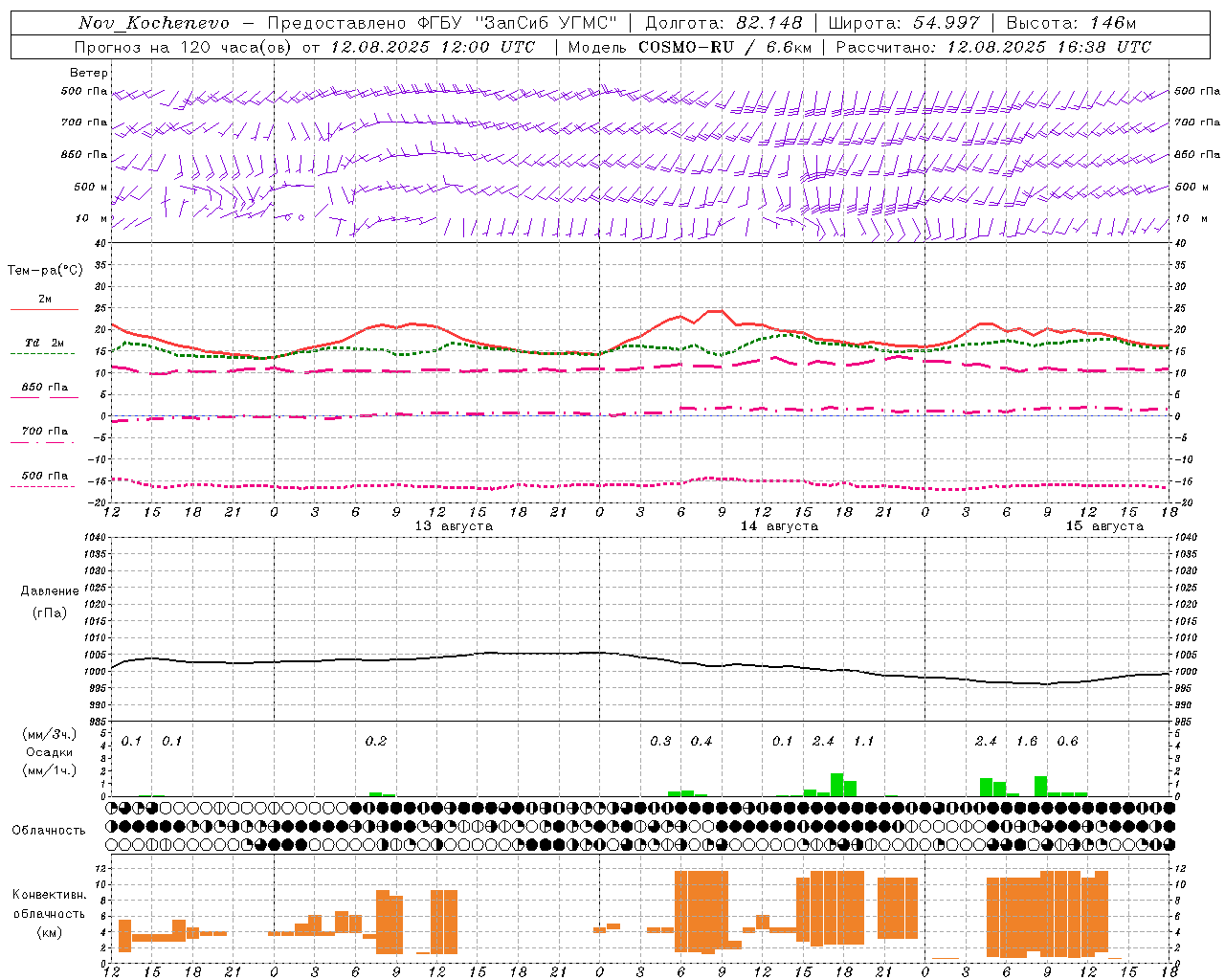This screenshot has height=980, width=1225.
Task: Click the '500 м' wind level label on left
Action: pos(91,187)
